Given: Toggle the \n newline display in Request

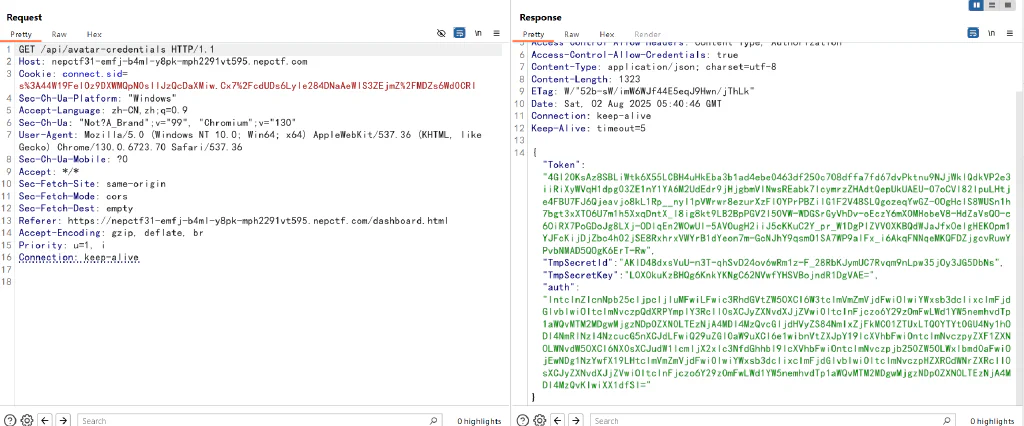Looking at the screenshot, I should (479, 33).
